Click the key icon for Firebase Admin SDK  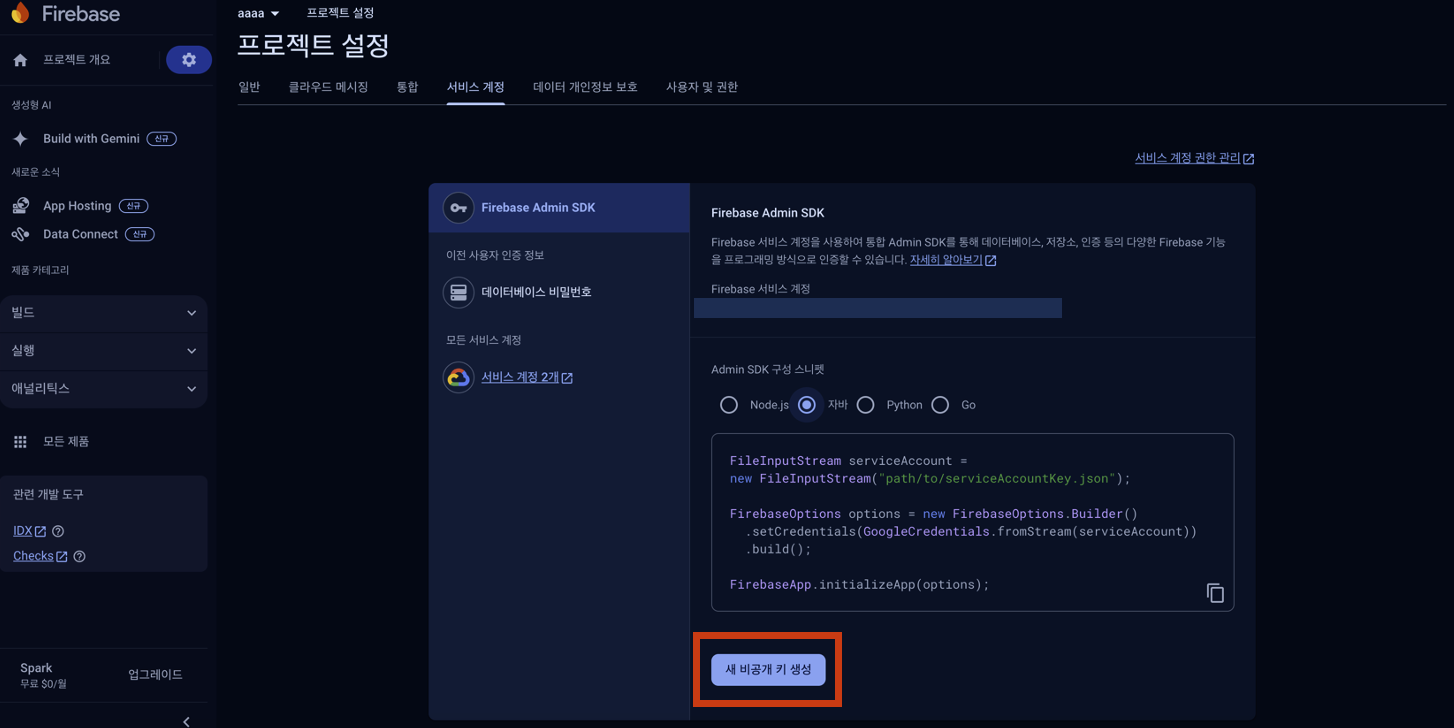458,208
